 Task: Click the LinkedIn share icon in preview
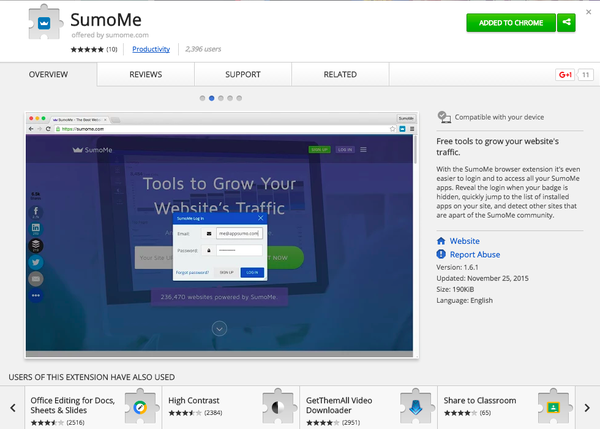click(36, 228)
